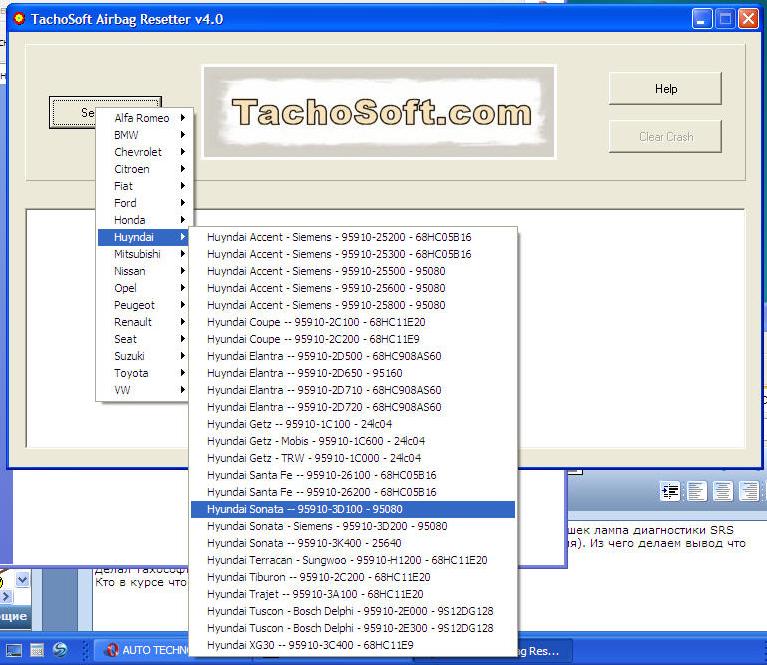Open the Alfa Romeo submenu
767x665 pixels.
[x=142, y=118]
